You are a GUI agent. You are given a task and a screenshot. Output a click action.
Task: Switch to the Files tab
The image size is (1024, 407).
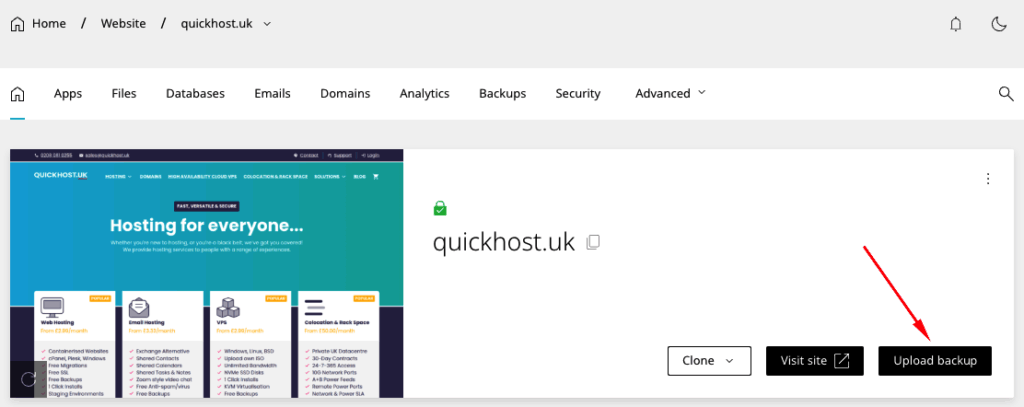coord(124,93)
